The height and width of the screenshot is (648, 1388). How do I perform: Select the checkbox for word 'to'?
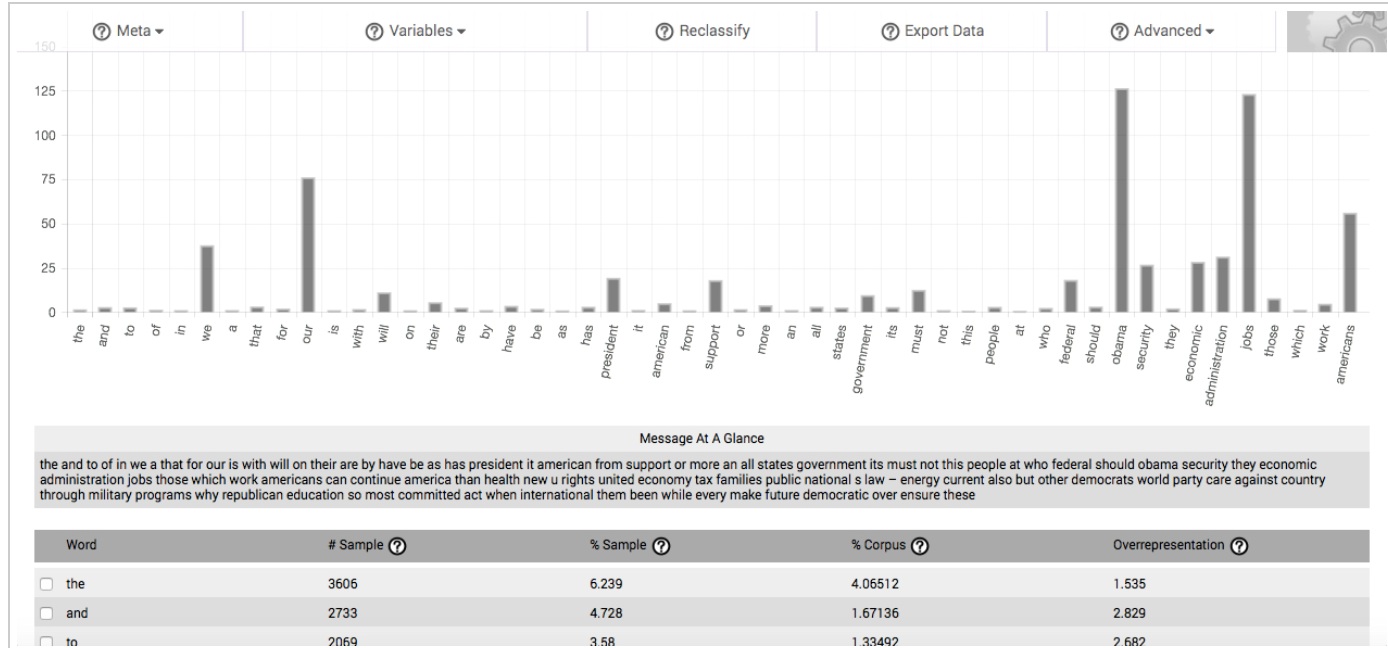click(47, 640)
